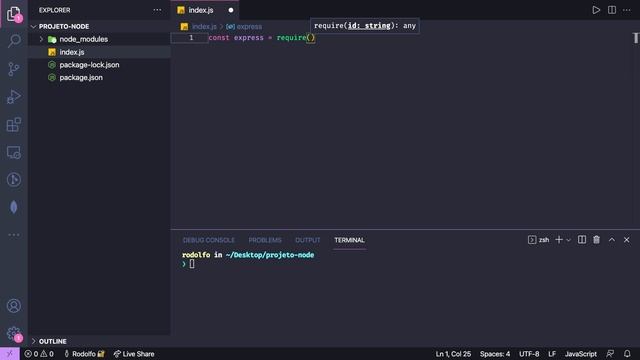Run the code with the play icon
This screenshot has height=360, width=640.
[596, 10]
